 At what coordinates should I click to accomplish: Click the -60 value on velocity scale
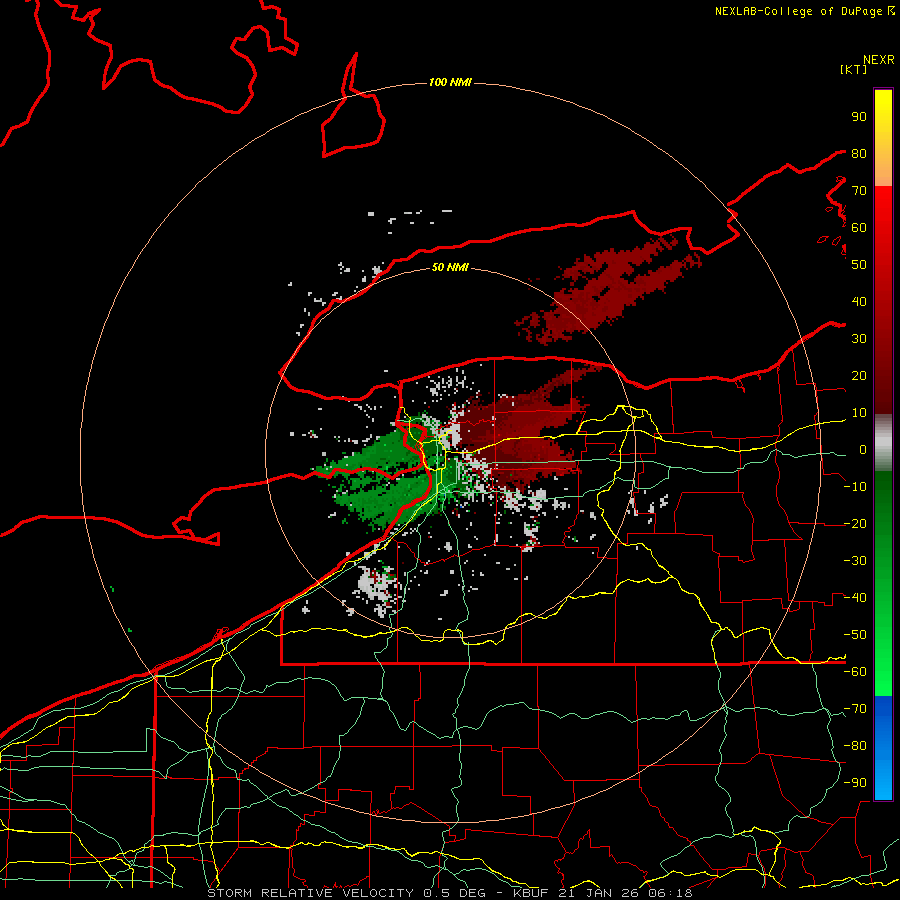(855, 672)
